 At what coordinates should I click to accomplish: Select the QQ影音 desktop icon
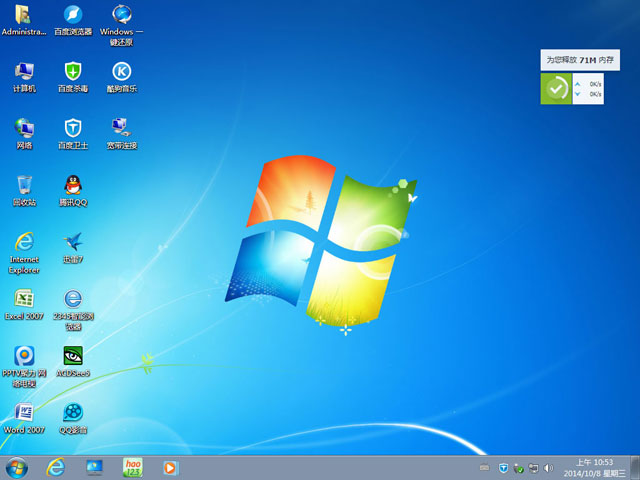tap(73, 418)
